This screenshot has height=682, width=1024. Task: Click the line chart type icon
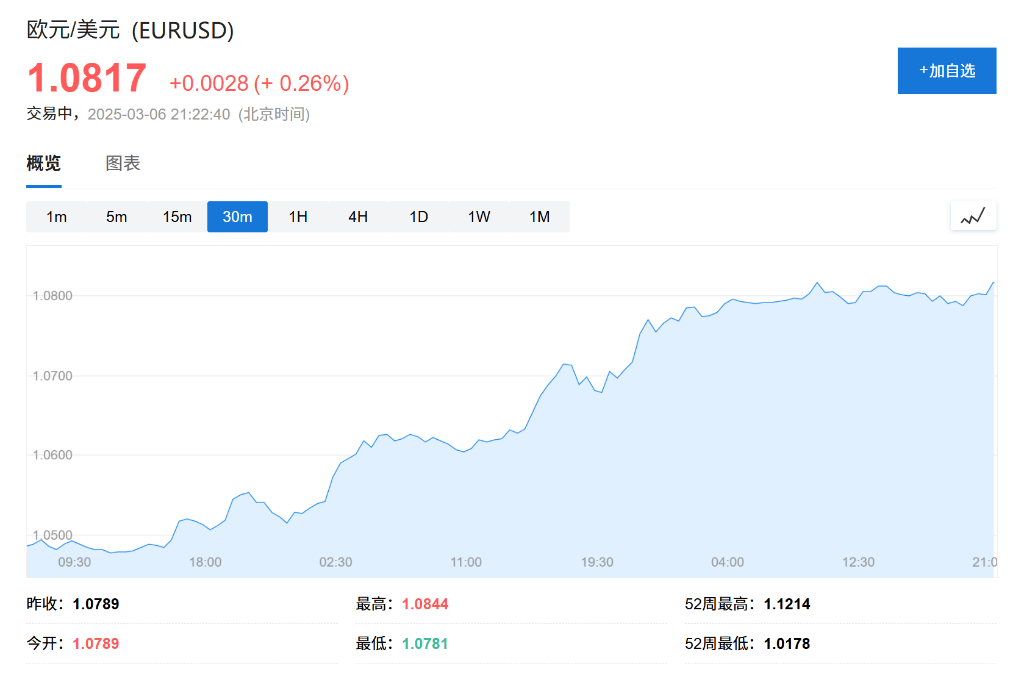(x=973, y=216)
